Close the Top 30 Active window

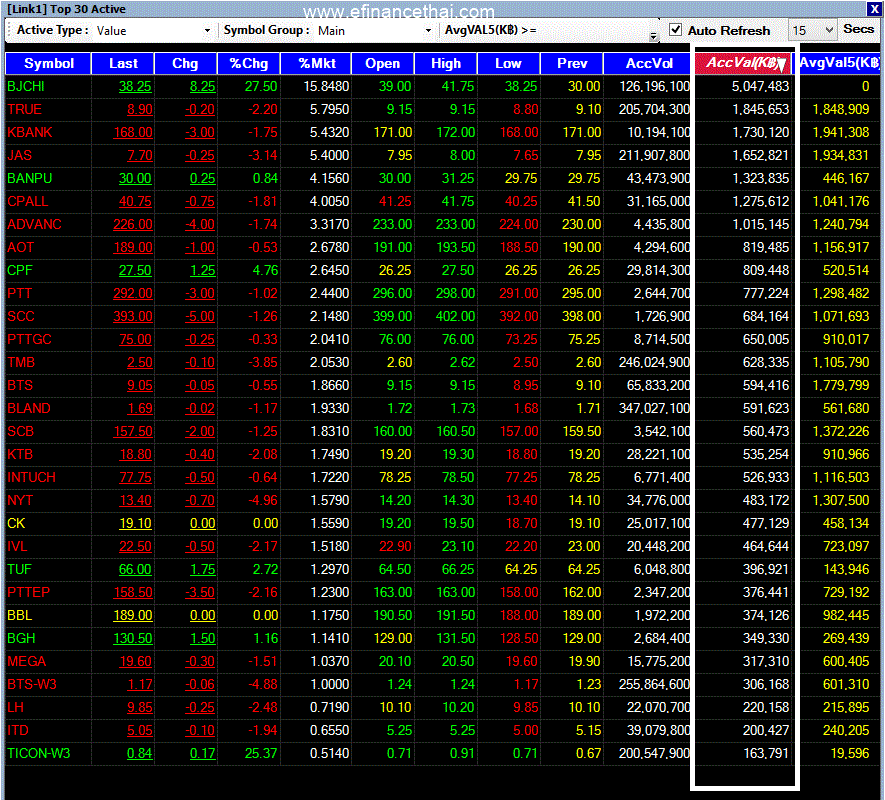pos(874,9)
